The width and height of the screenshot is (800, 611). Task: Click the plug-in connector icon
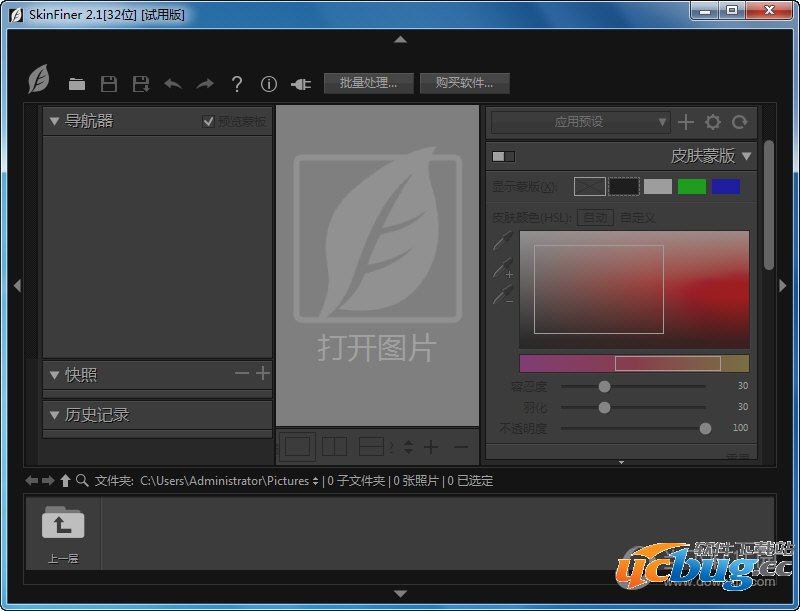click(x=300, y=84)
